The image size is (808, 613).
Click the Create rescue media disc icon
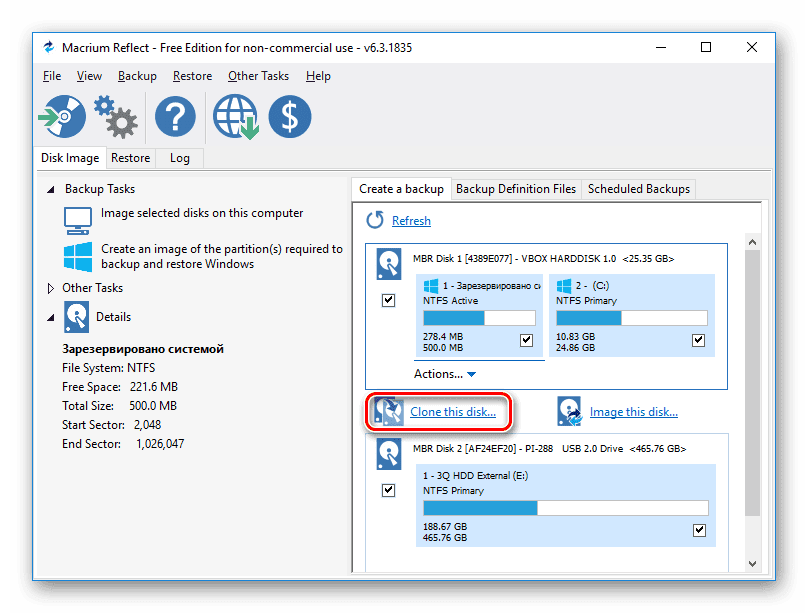coord(63,116)
